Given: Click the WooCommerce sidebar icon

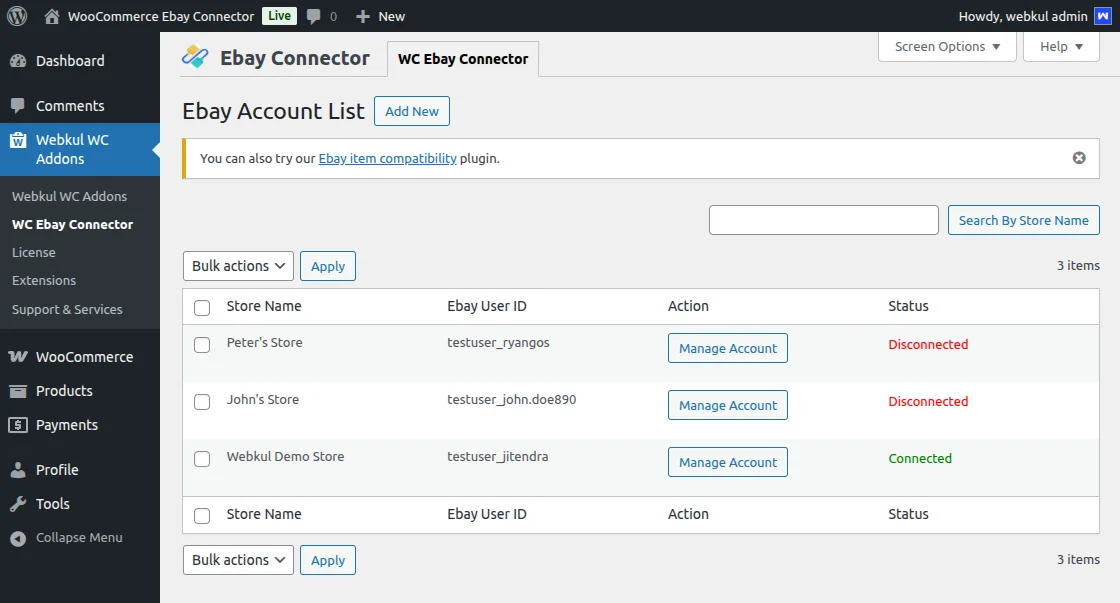Looking at the screenshot, I should coord(18,357).
